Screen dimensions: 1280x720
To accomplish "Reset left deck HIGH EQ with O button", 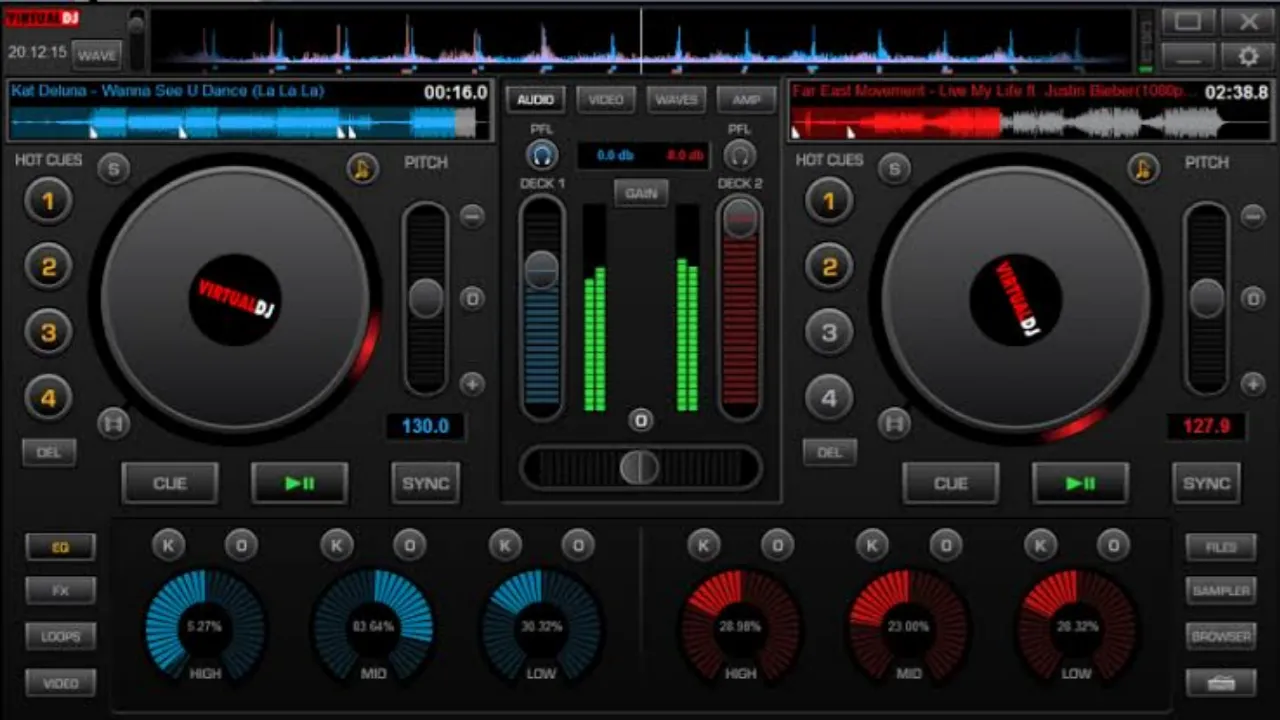I will [x=241, y=545].
